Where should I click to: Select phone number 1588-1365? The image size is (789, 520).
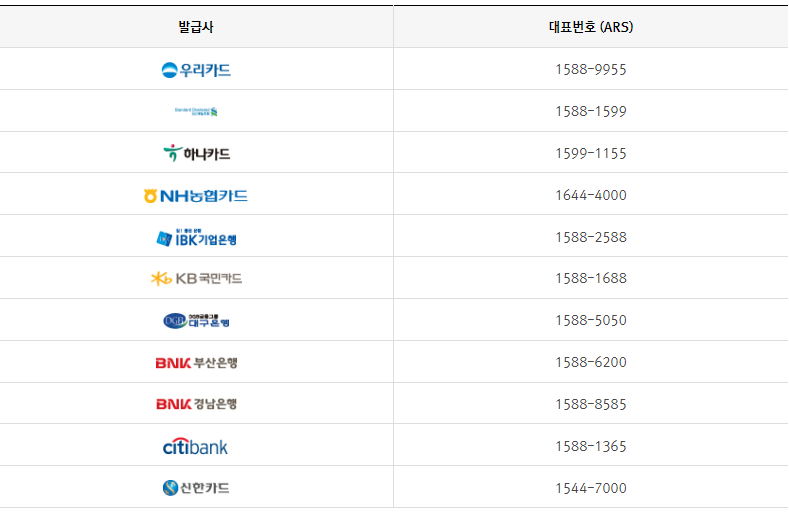coord(591,447)
